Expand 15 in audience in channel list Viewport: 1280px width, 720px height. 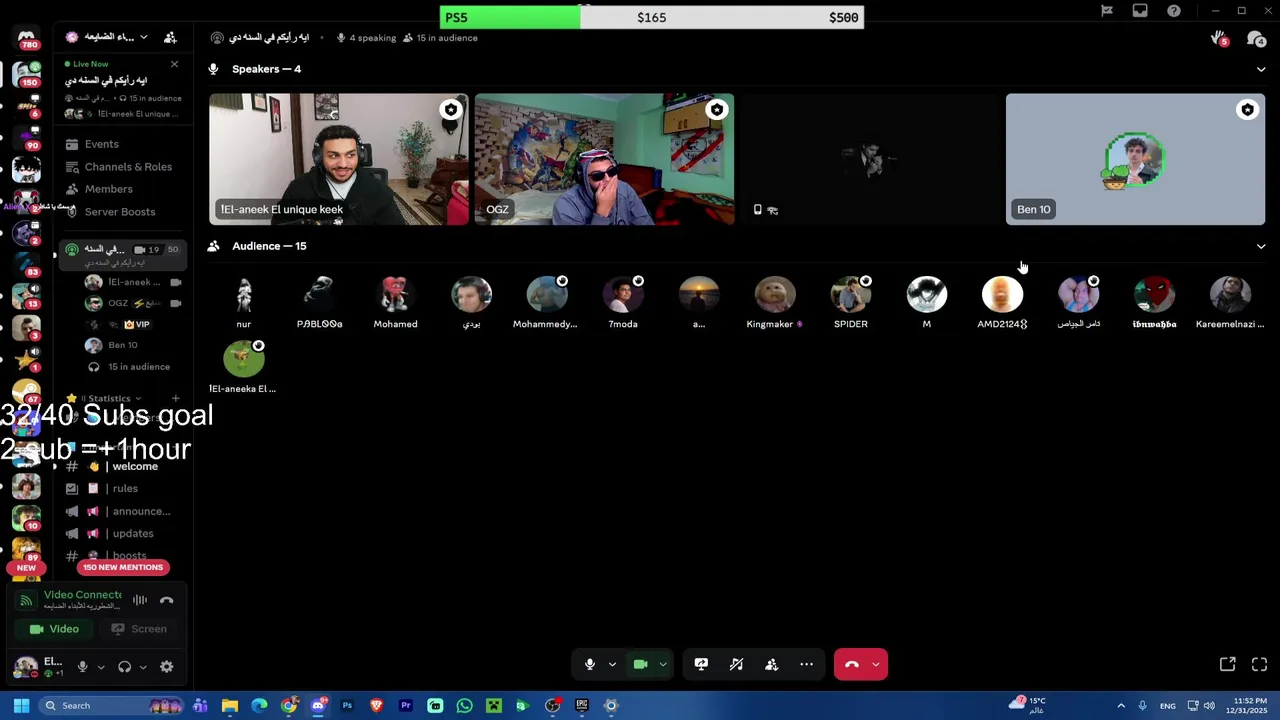138,367
